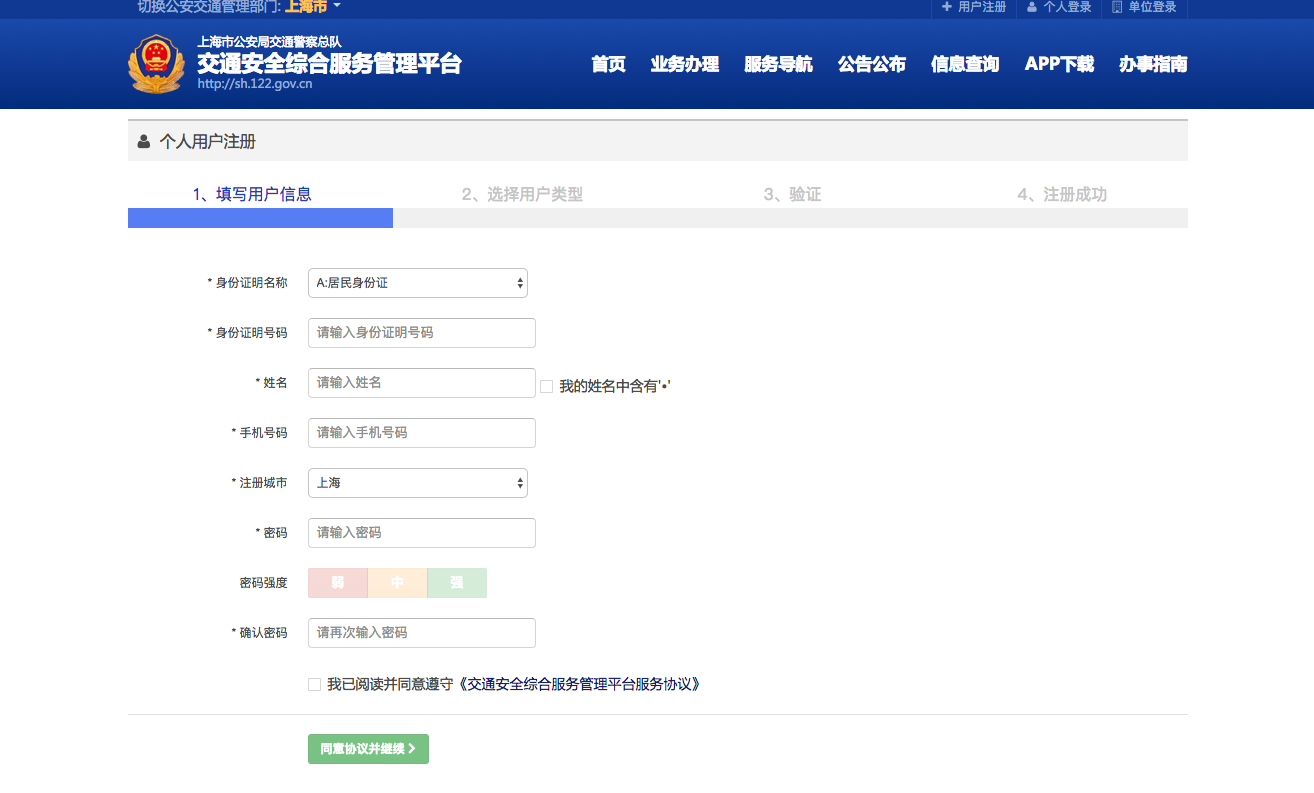This screenshot has height=793, width=1314.
Task: Click the plus icon beside 用户注册
Action: 947,7
